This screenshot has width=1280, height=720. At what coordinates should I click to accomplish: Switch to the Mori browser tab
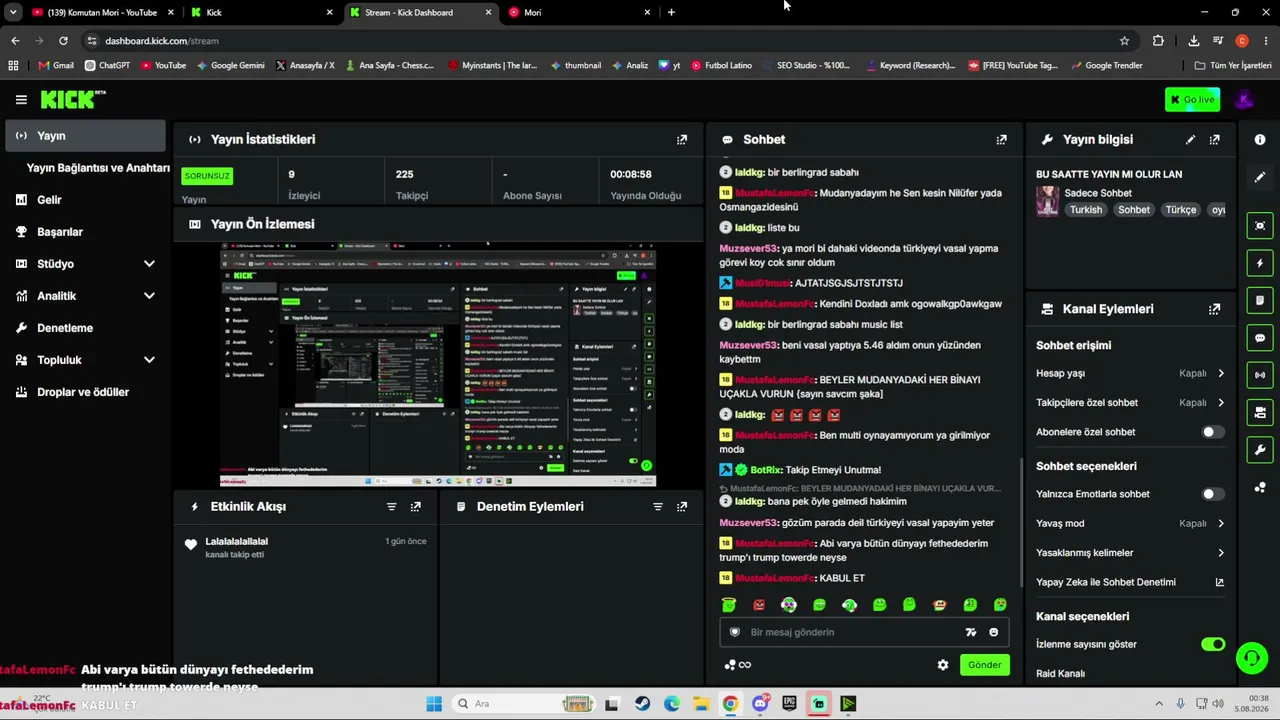(580, 13)
